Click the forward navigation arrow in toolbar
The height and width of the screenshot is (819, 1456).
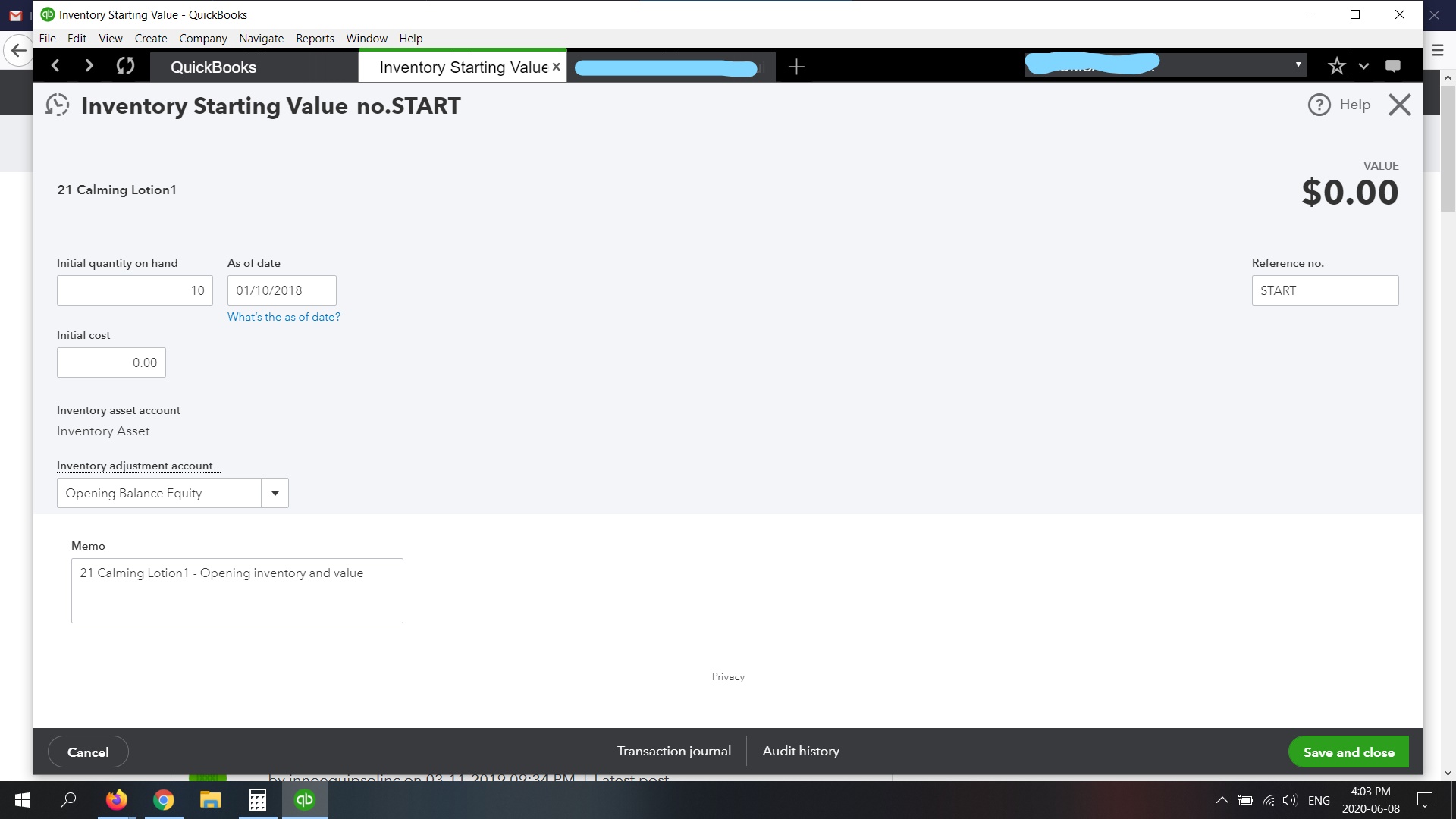point(89,66)
